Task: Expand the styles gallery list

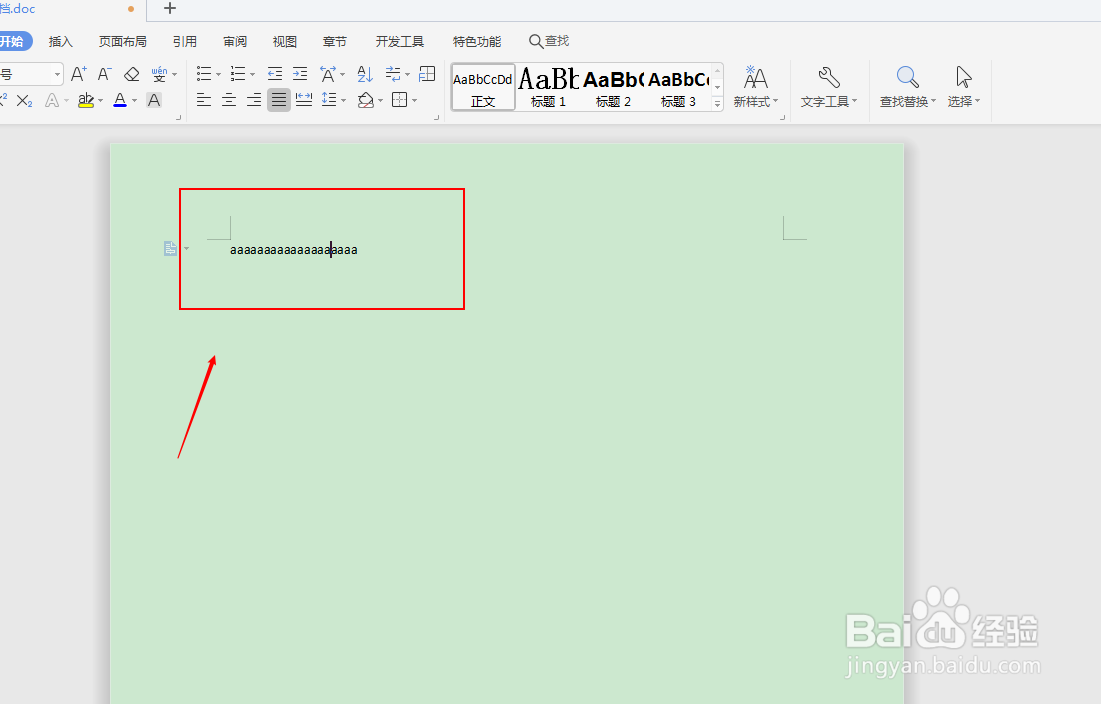Action: point(718,103)
